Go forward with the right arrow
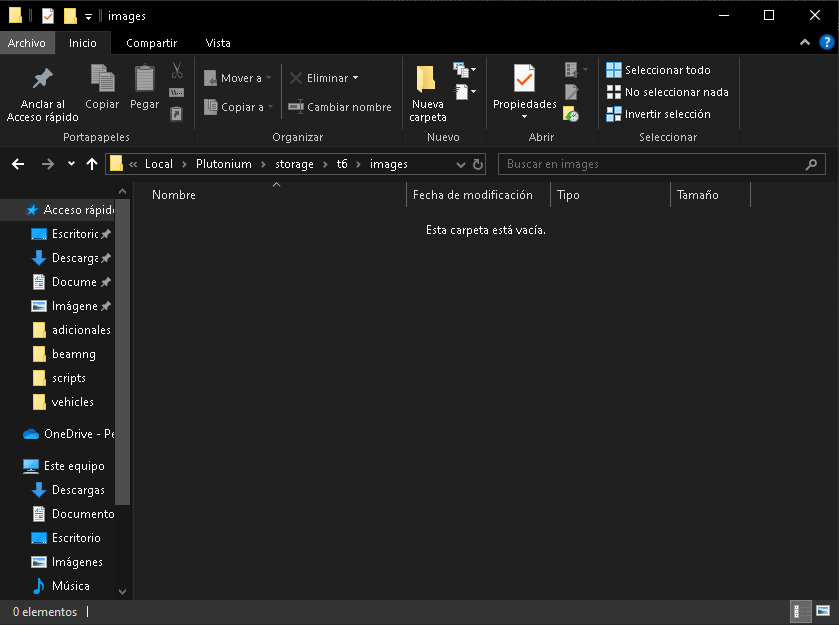This screenshot has width=839, height=625. click(x=48, y=164)
